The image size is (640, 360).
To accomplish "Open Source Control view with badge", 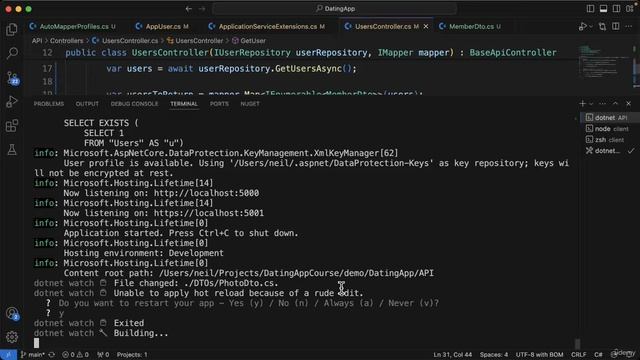I will tap(12, 78).
